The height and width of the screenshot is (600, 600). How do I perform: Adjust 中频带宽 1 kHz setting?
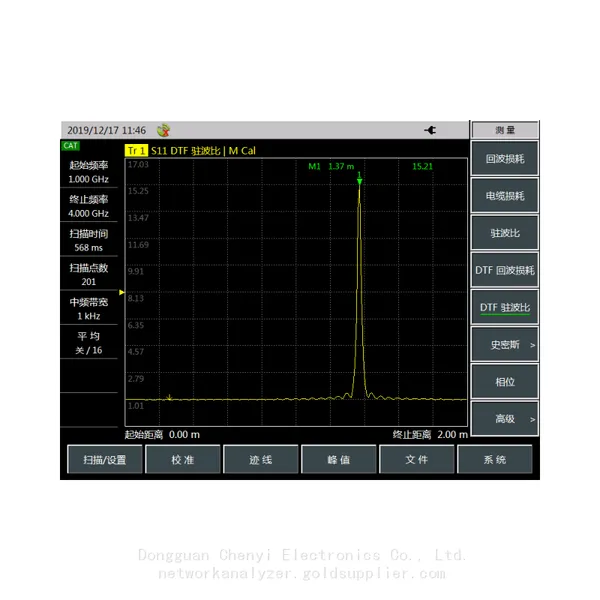tap(89, 309)
